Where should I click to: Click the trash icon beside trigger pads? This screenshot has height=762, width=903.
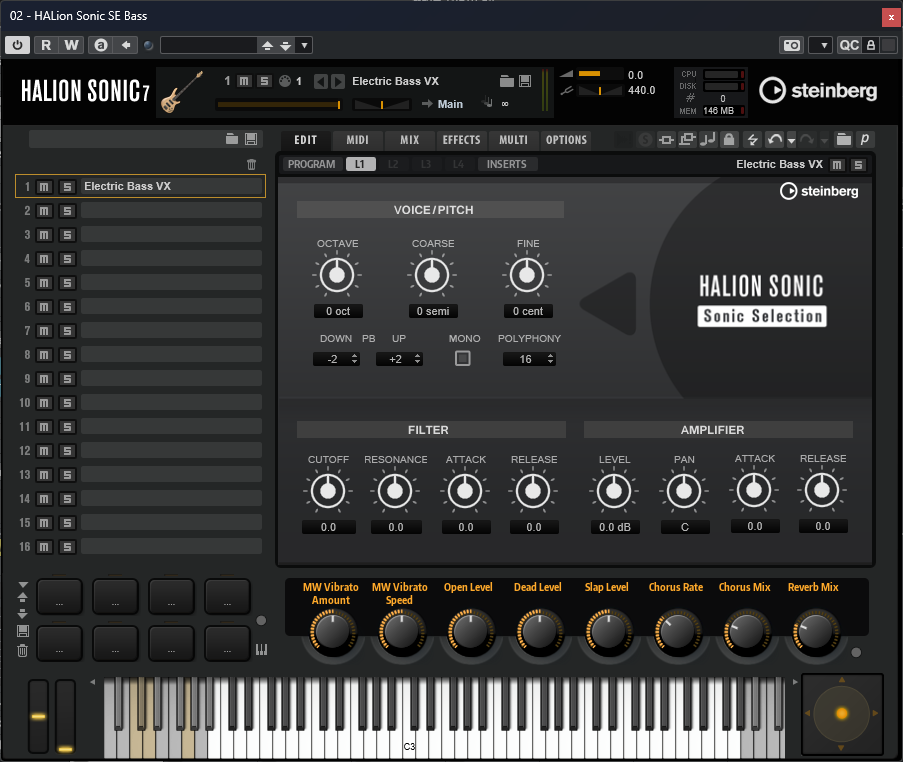tap(22, 651)
